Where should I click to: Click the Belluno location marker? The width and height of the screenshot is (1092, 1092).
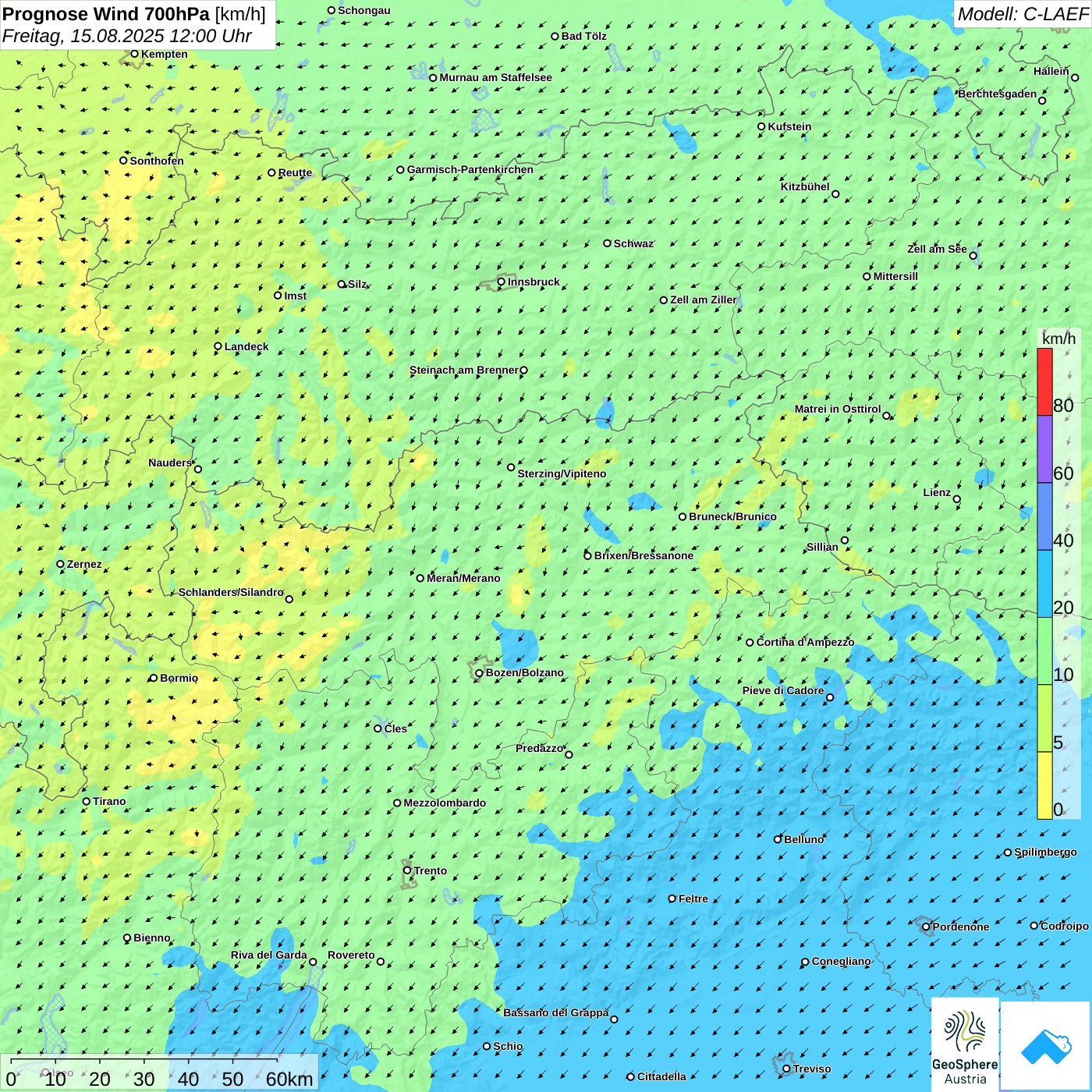click(x=778, y=839)
